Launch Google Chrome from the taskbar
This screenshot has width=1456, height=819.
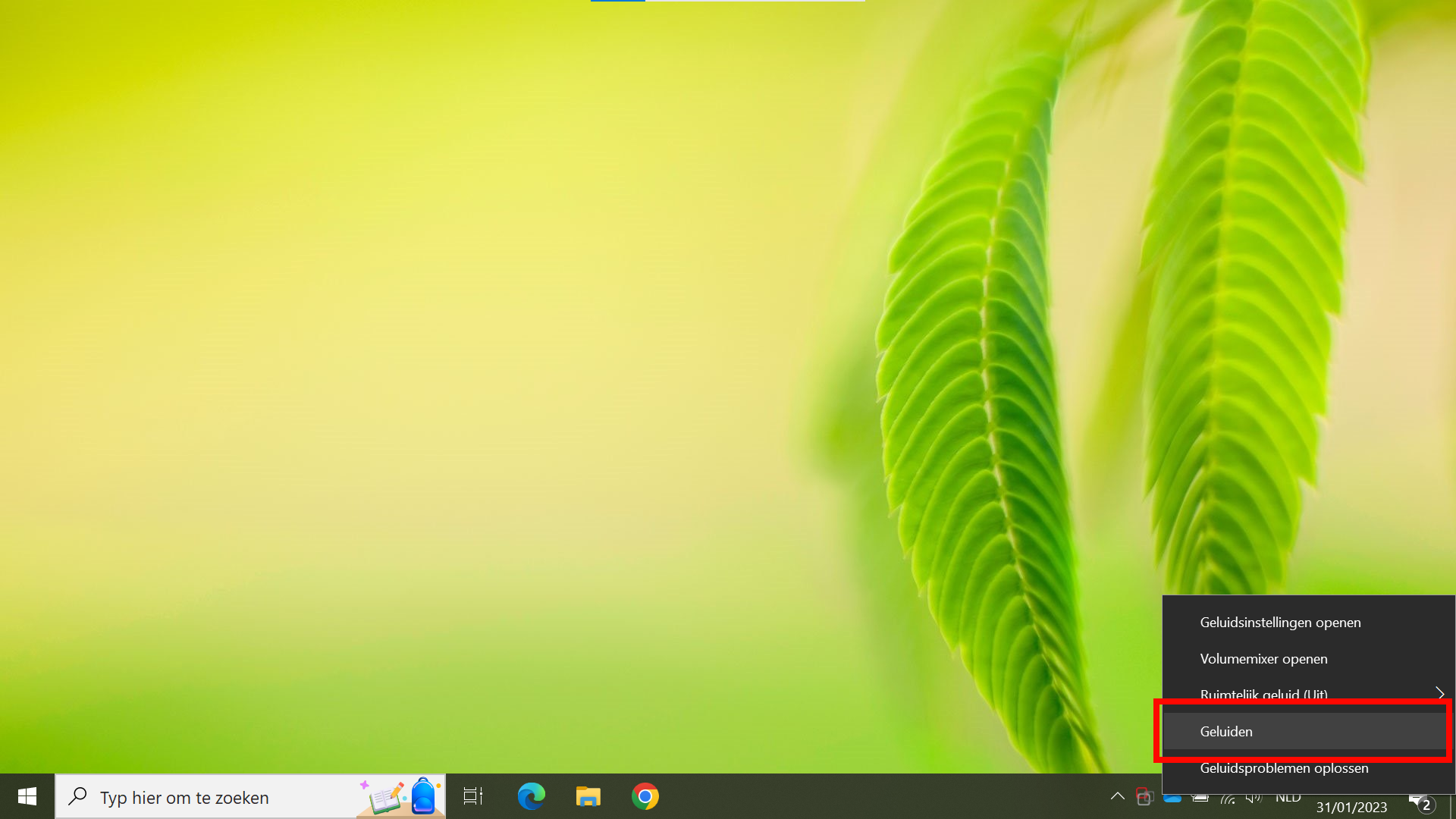pyautogui.click(x=645, y=796)
